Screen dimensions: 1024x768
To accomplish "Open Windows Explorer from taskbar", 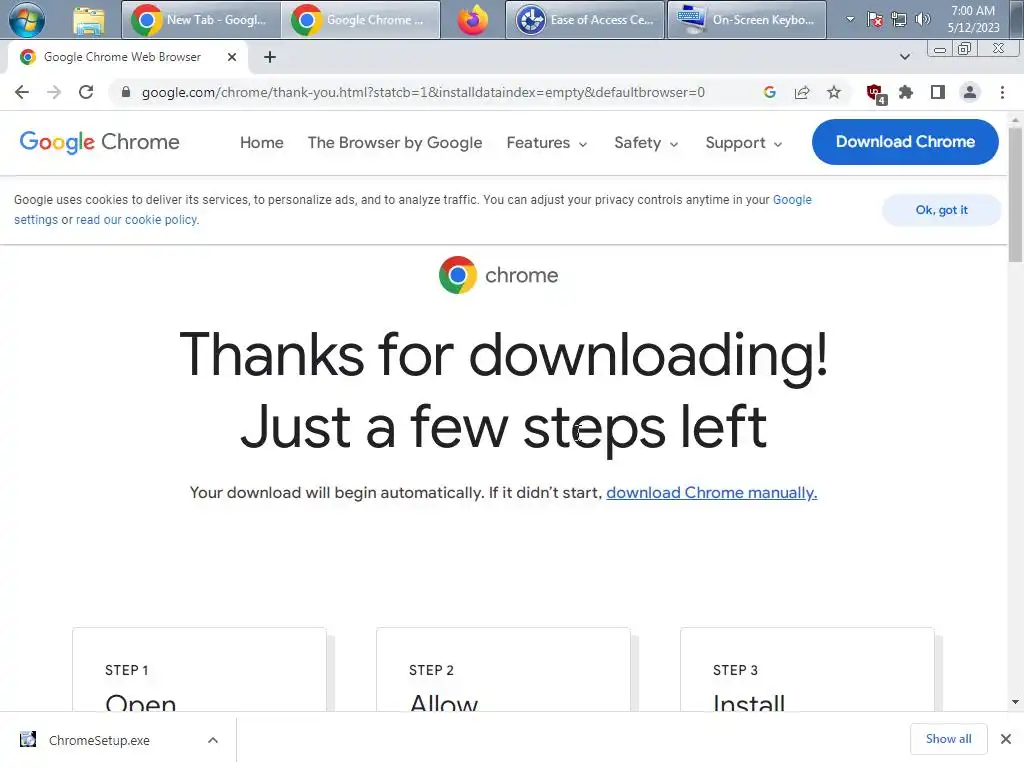I will 89,20.
